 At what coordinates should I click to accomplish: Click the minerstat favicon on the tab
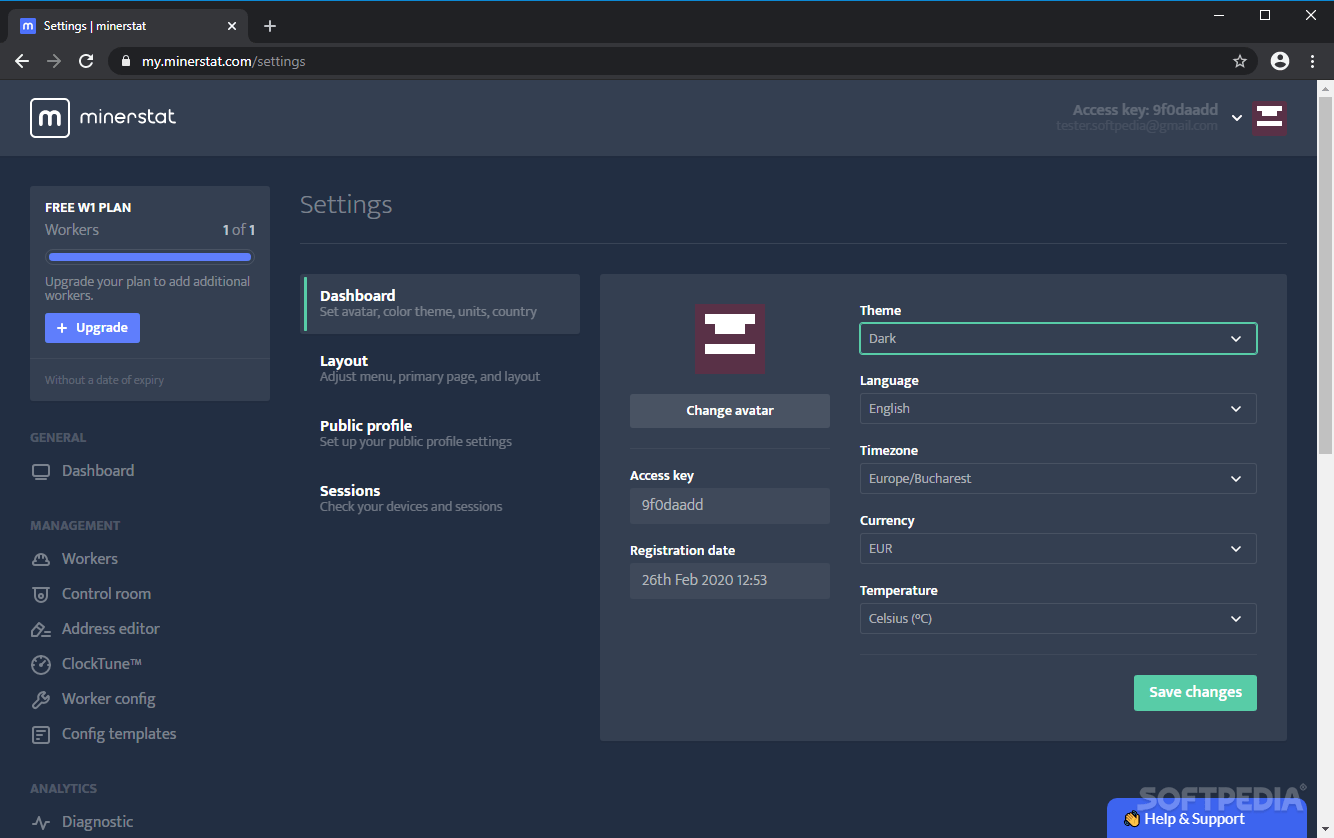click(x=28, y=26)
